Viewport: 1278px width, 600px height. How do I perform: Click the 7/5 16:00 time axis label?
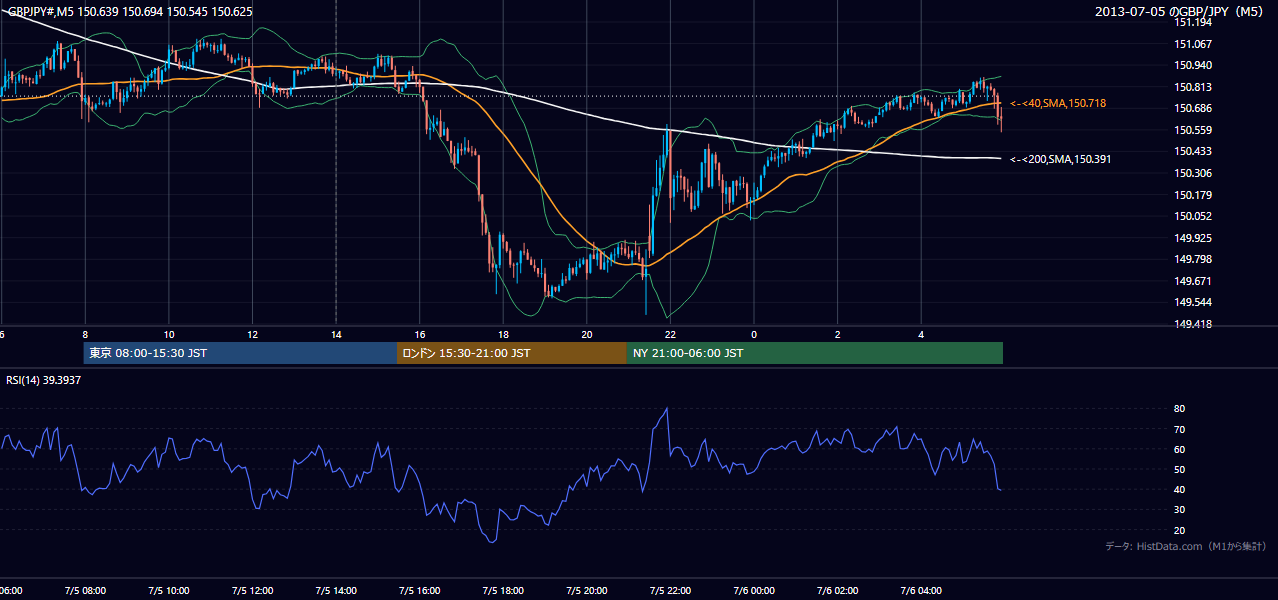420,591
